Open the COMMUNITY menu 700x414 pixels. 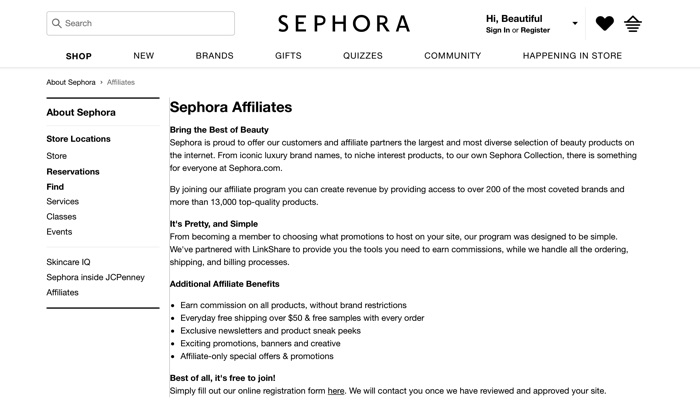click(x=453, y=56)
